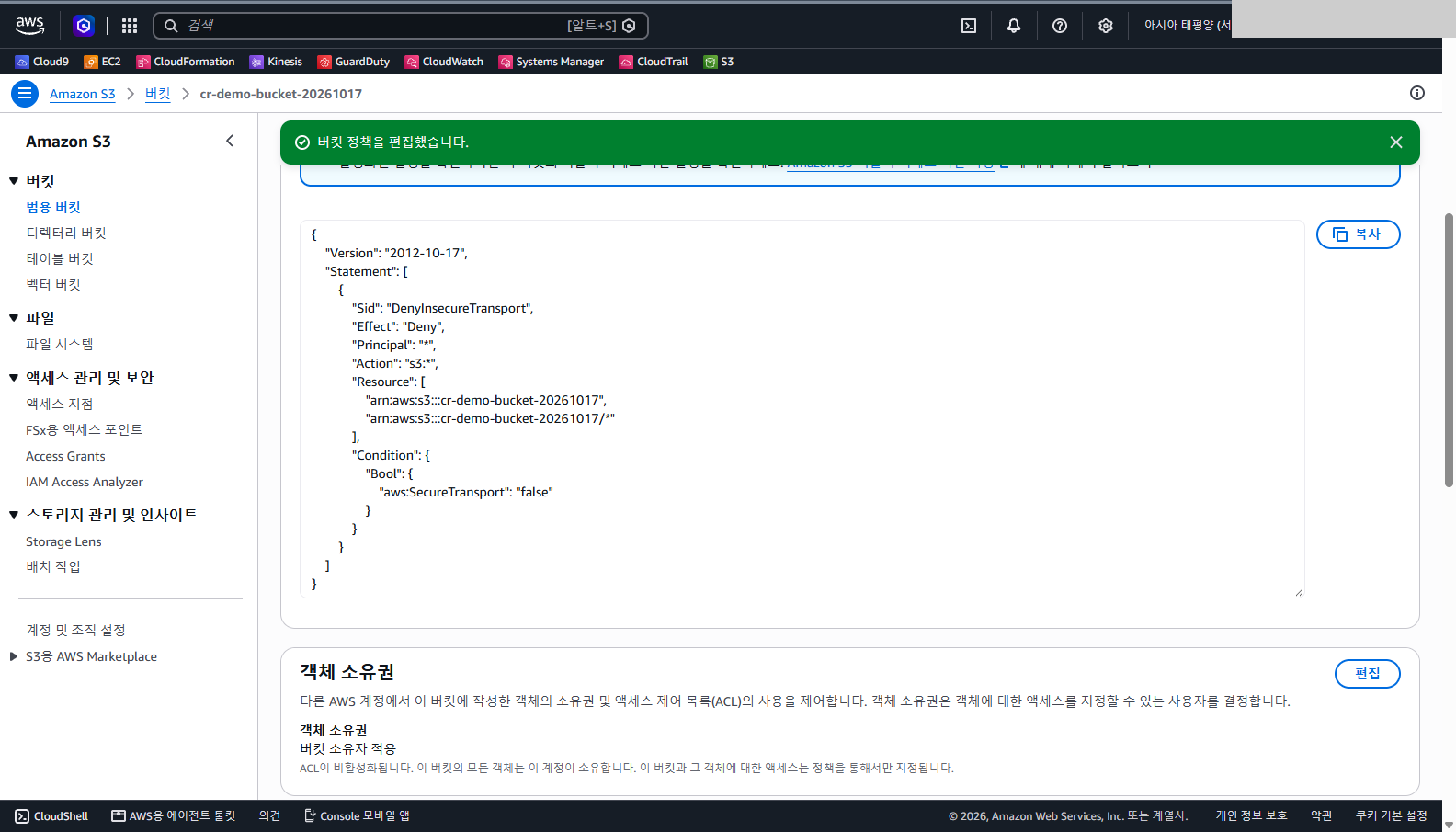Collapse the 스토리지 관리 및 인사이트 section
The height and width of the screenshot is (832, 1456).
click(x=14, y=515)
